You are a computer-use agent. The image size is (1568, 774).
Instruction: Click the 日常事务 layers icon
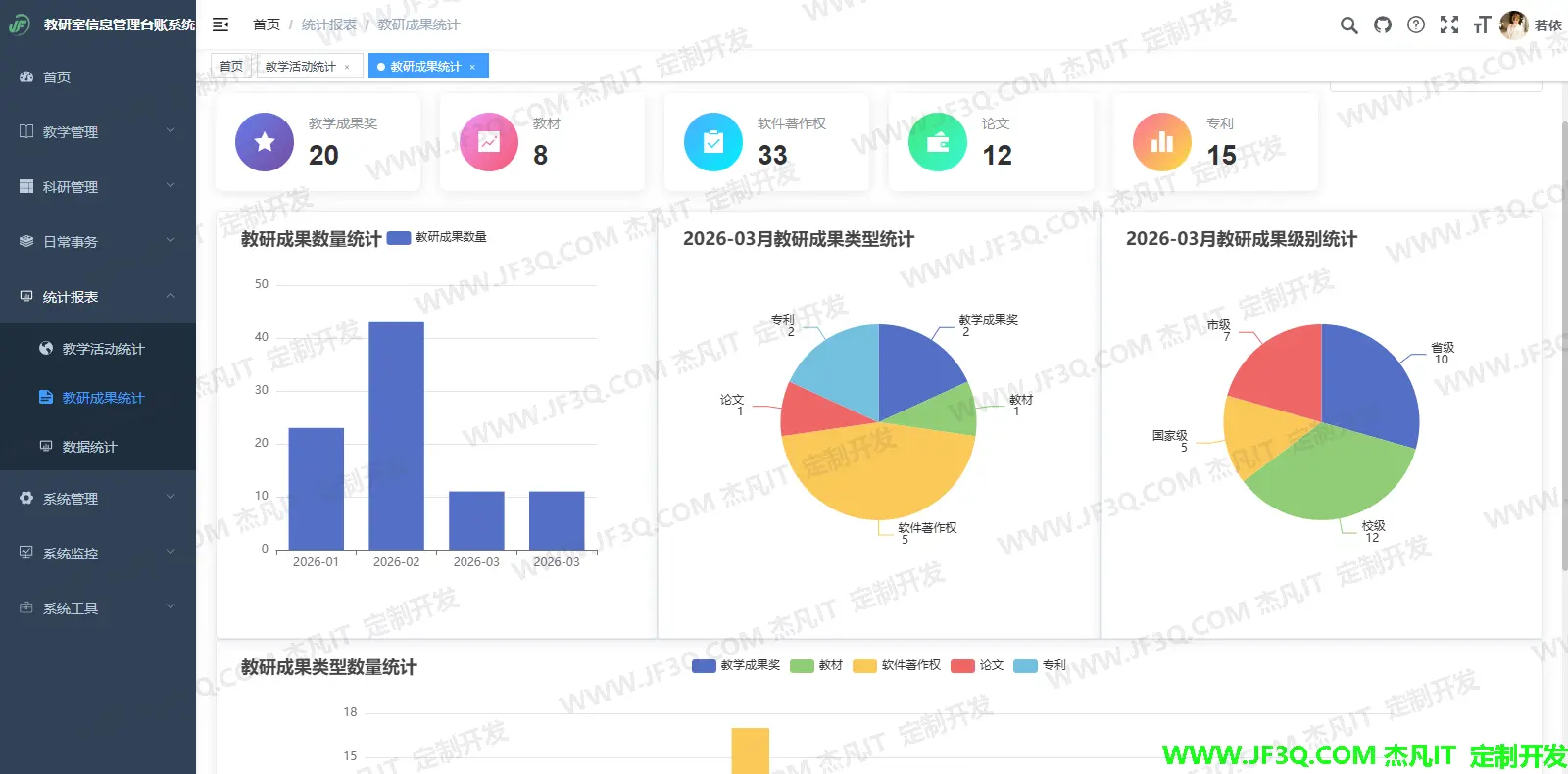[x=26, y=241]
